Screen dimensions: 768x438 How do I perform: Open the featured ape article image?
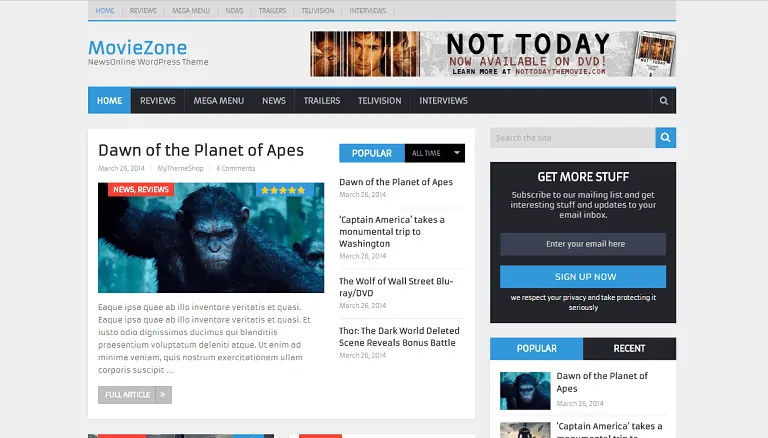pos(211,238)
